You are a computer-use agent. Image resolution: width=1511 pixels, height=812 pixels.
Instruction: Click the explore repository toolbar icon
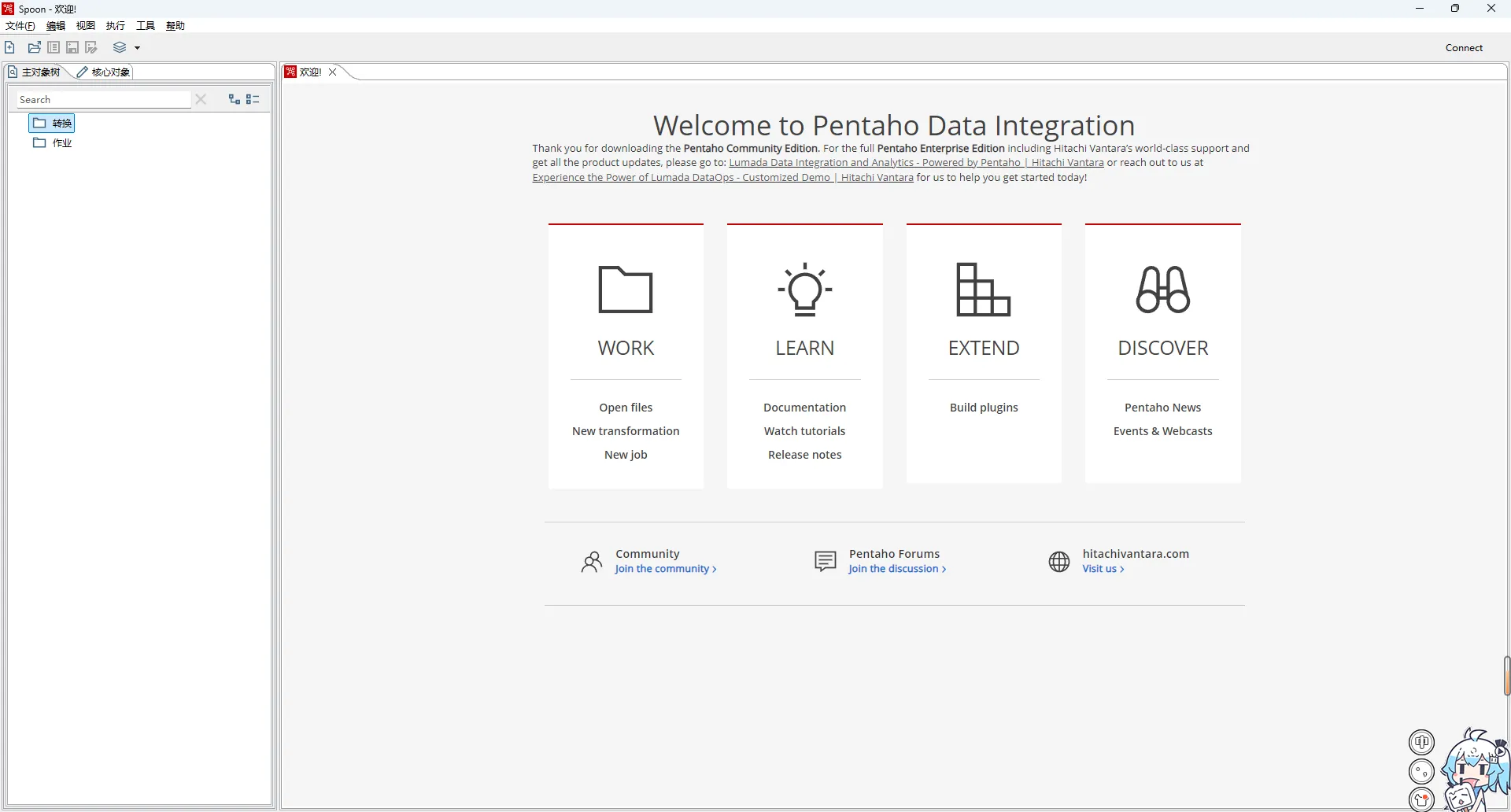[x=54, y=47]
